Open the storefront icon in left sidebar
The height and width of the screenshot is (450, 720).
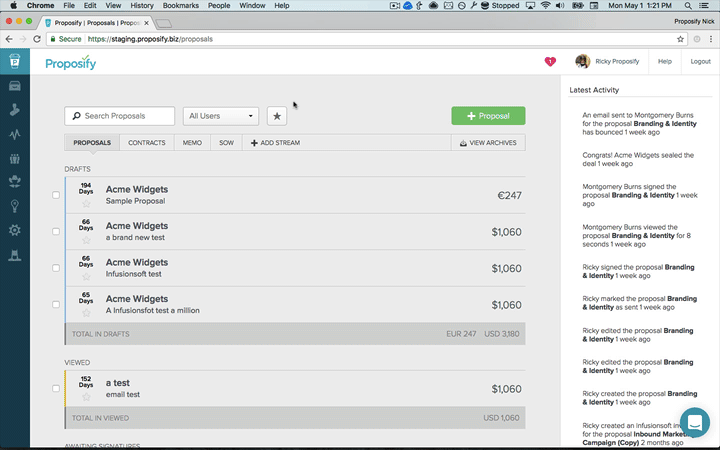[15, 86]
